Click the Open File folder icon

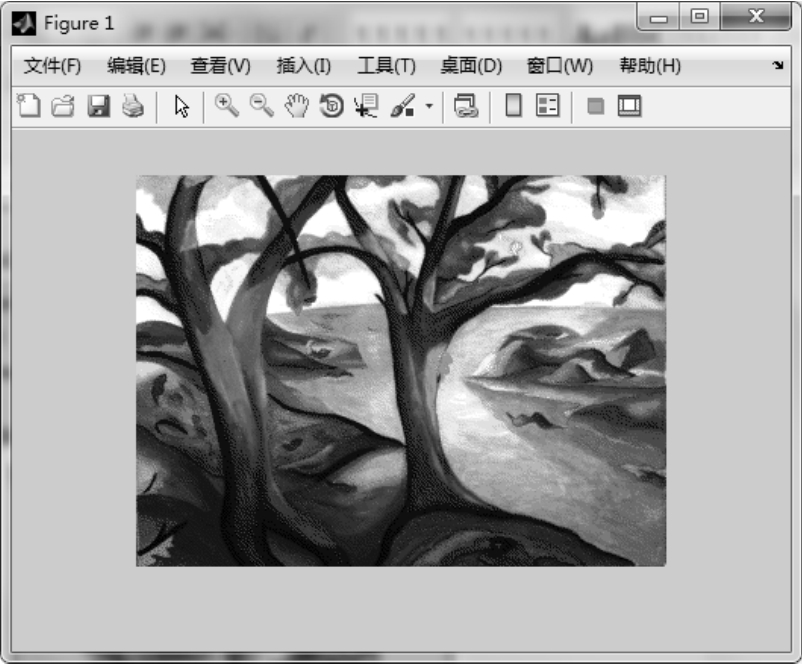[63, 106]
